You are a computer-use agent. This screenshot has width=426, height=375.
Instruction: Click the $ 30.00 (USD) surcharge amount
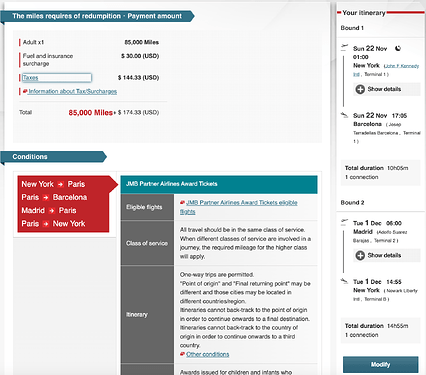point(140,56)
